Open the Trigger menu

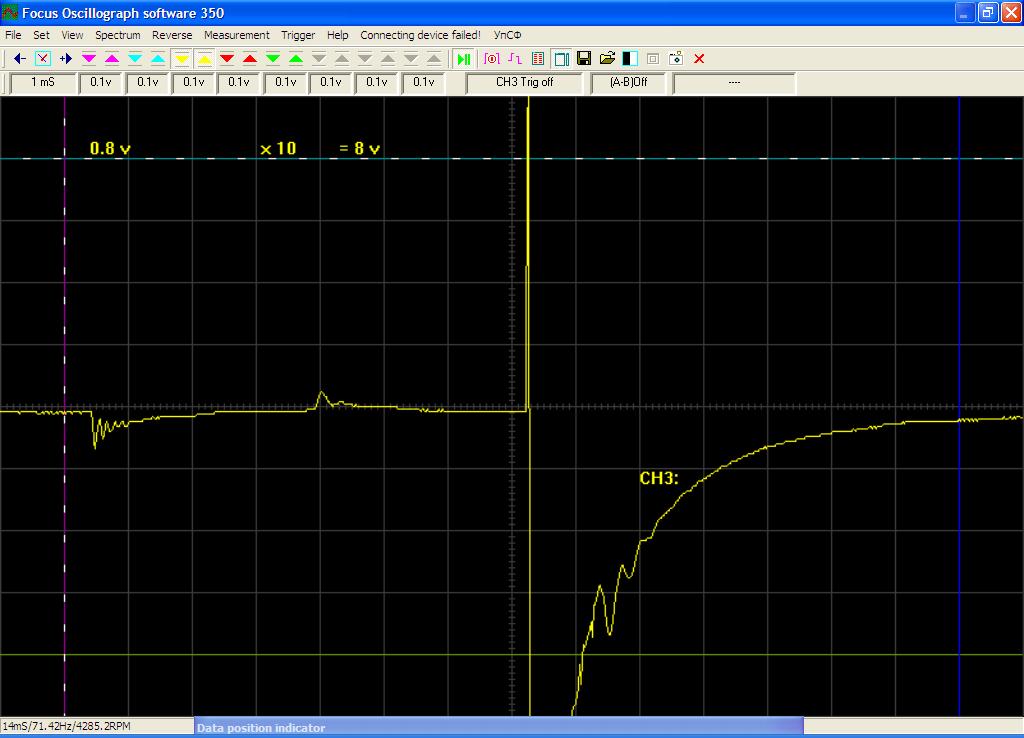click(298, 35)
